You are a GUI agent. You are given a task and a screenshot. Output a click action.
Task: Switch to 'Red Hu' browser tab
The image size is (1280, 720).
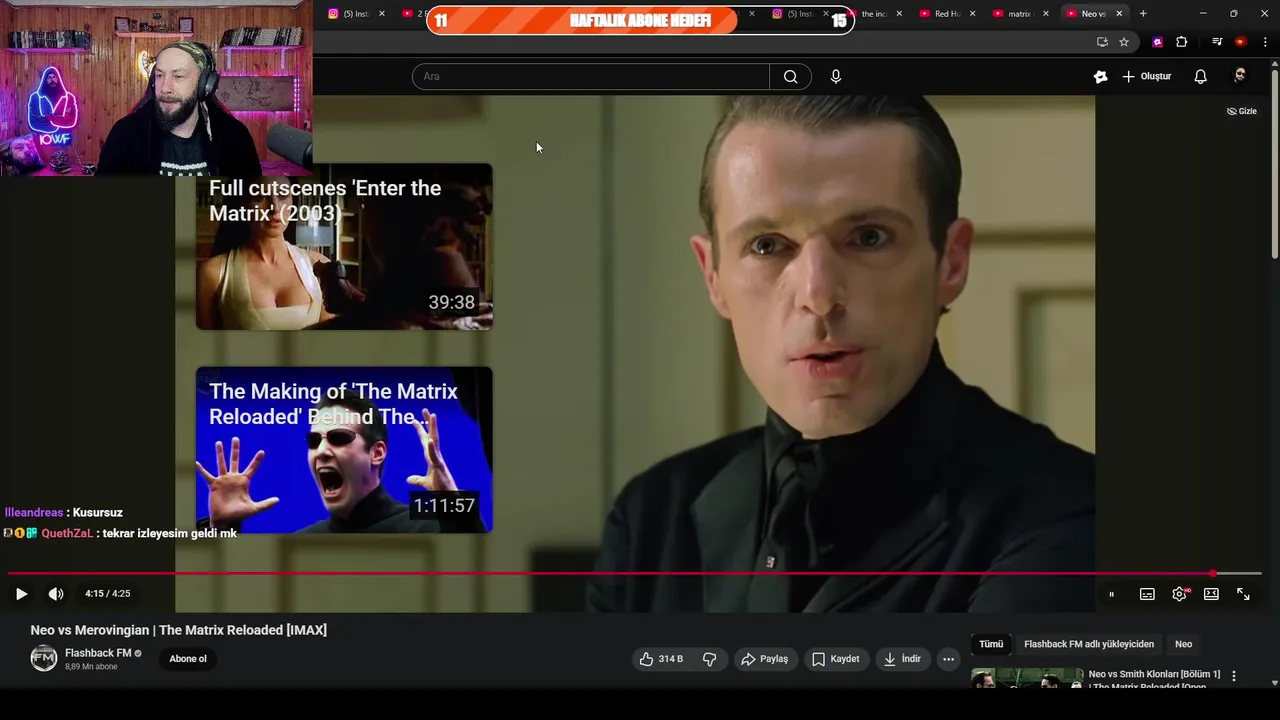pos(947,14)
